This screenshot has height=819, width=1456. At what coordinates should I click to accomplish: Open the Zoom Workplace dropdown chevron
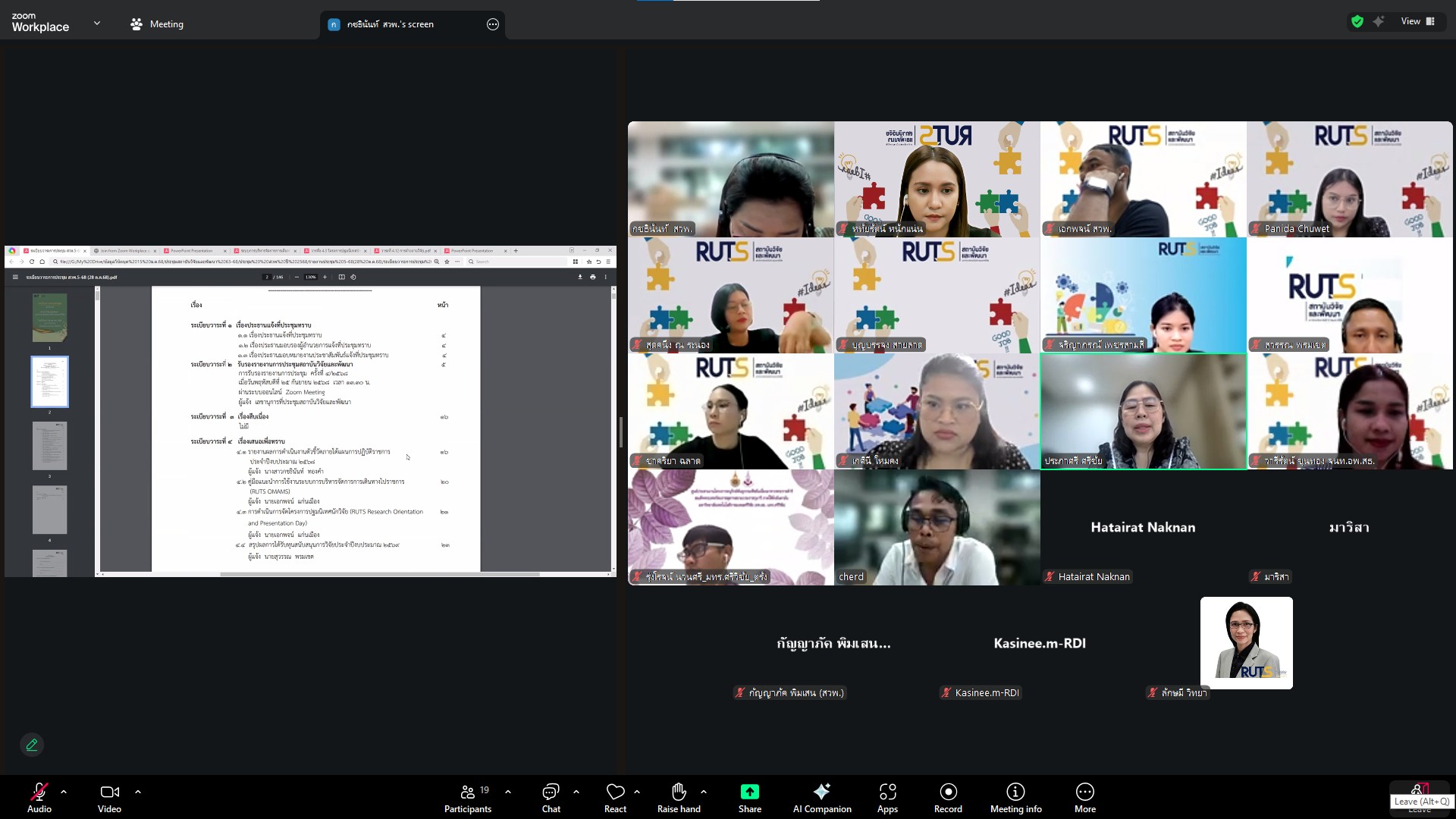point(97,24)
